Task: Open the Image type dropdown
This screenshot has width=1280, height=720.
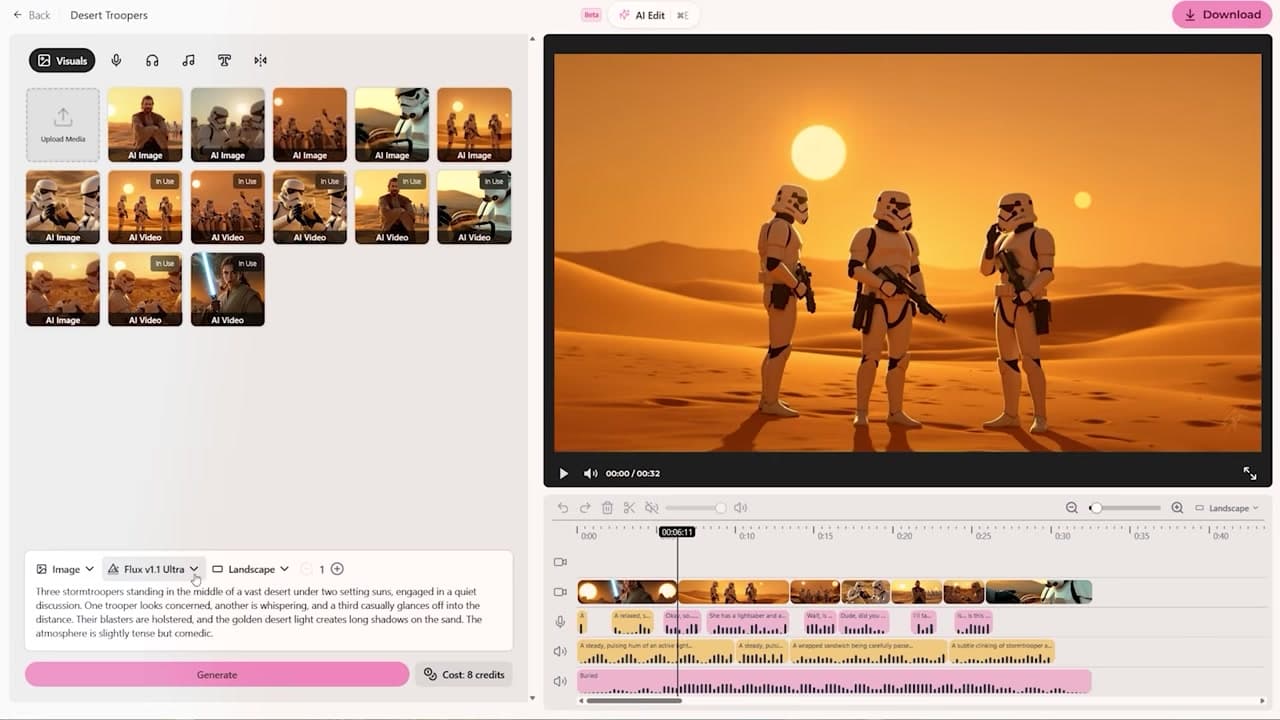Action: (x=65, y=569)
